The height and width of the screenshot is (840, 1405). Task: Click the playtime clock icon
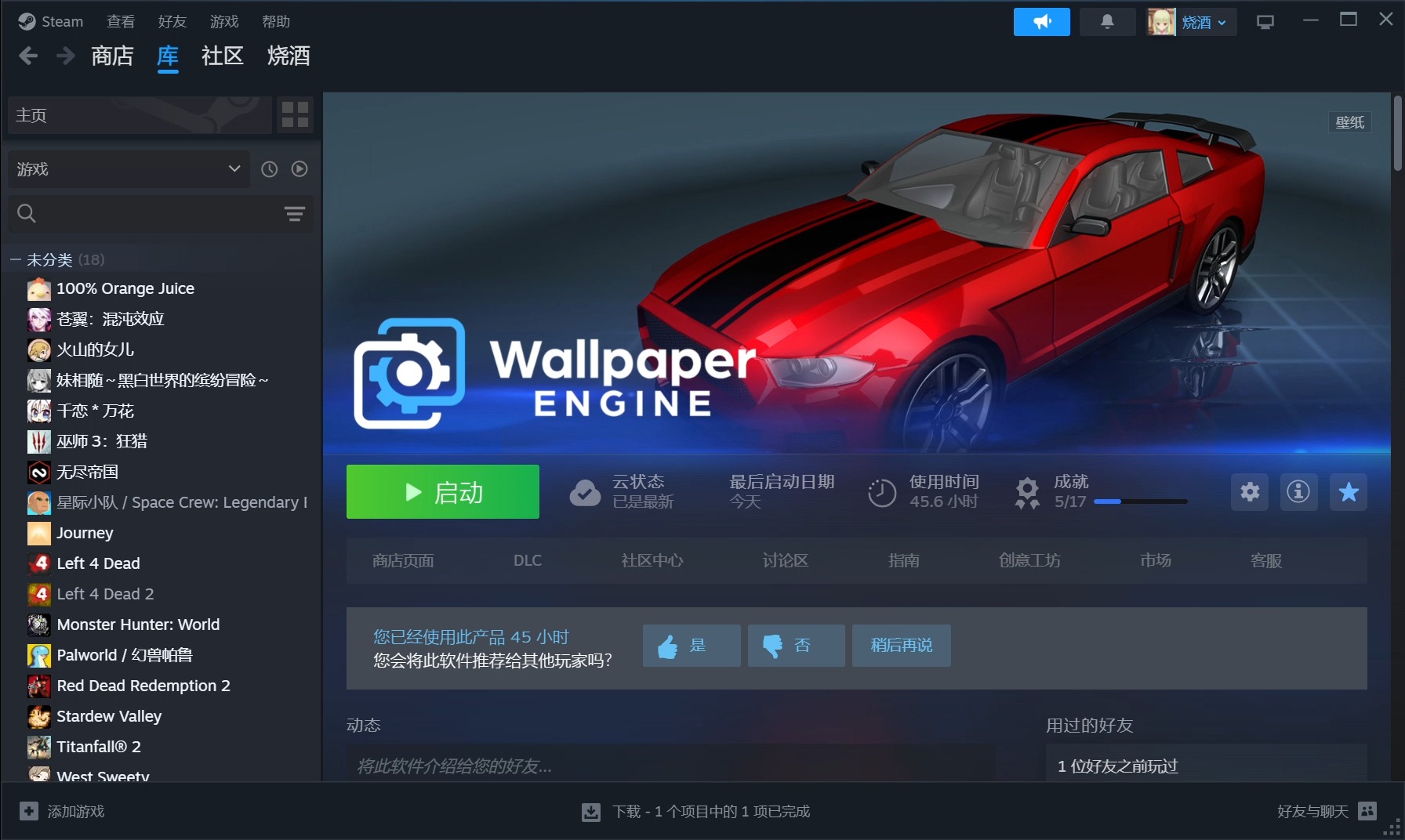[882, 493]
